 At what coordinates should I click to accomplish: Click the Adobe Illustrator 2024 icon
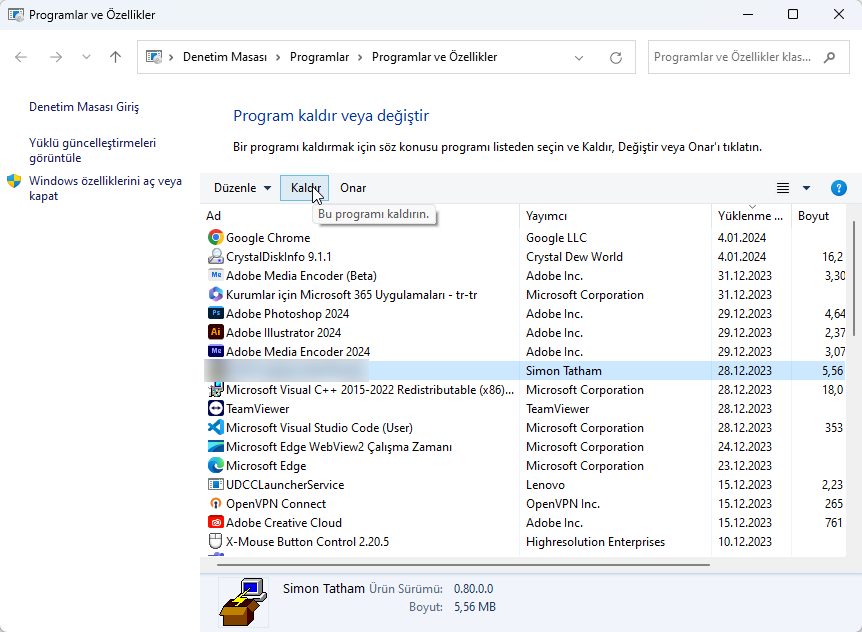click(x=213, y=332)
